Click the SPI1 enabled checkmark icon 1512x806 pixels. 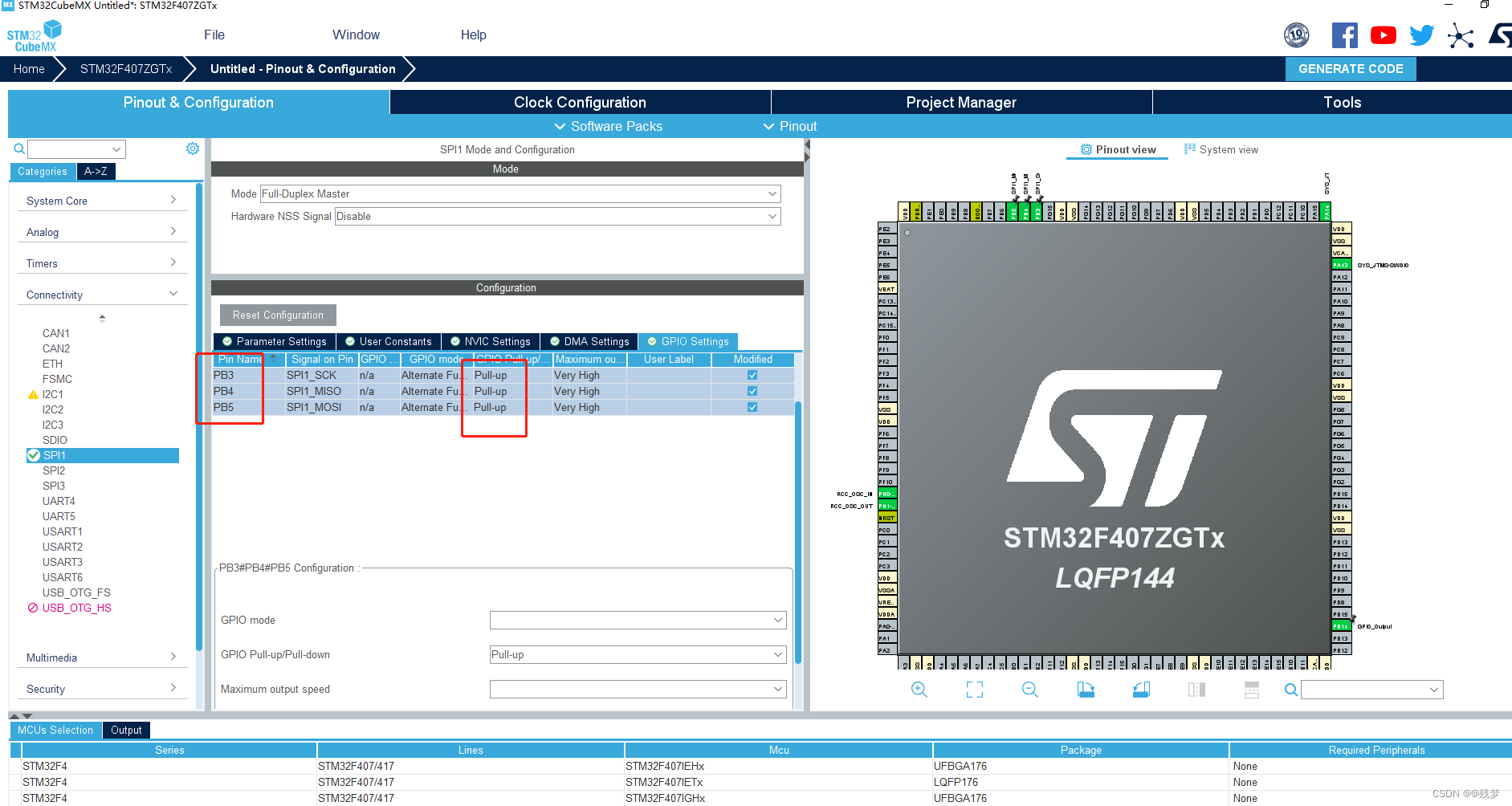pyautogui.click(x=34, y=455)
